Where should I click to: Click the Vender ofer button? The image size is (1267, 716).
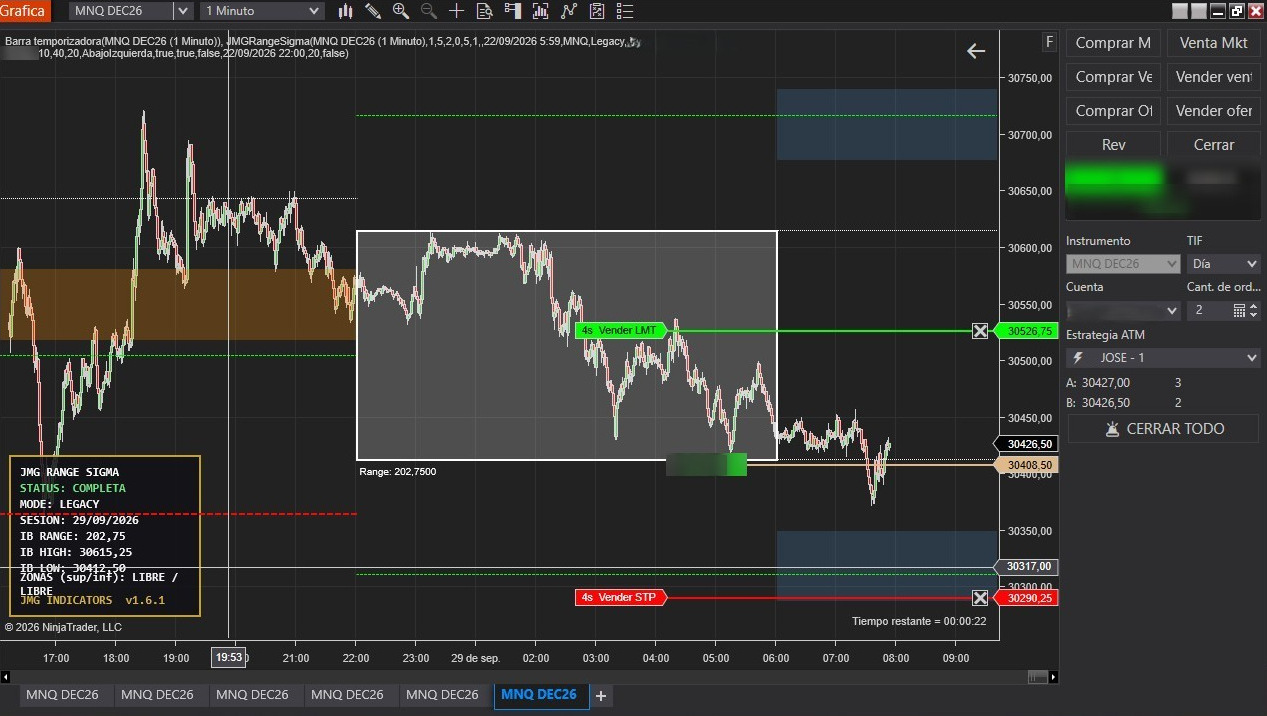click(1213, 111)
